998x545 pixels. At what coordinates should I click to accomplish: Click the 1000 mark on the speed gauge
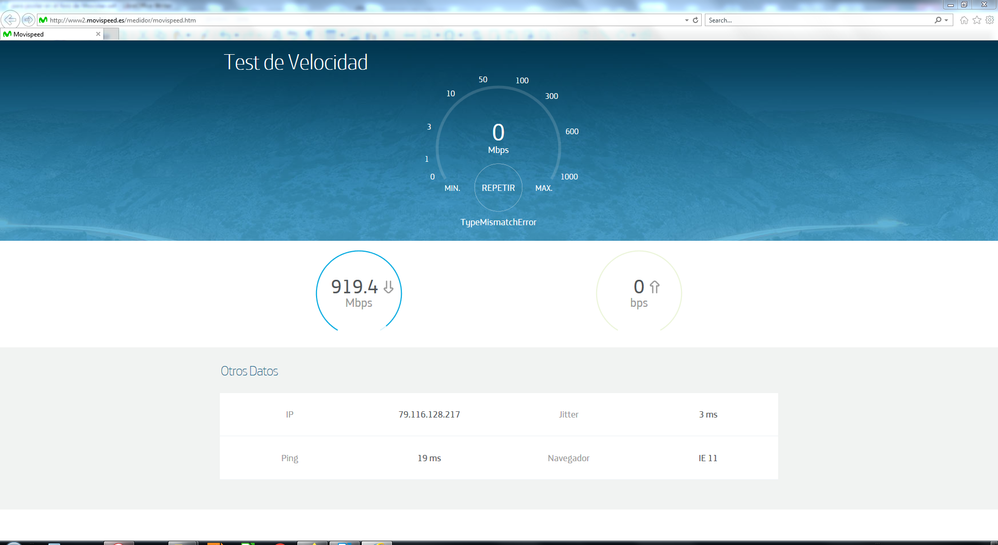point(569,177)
